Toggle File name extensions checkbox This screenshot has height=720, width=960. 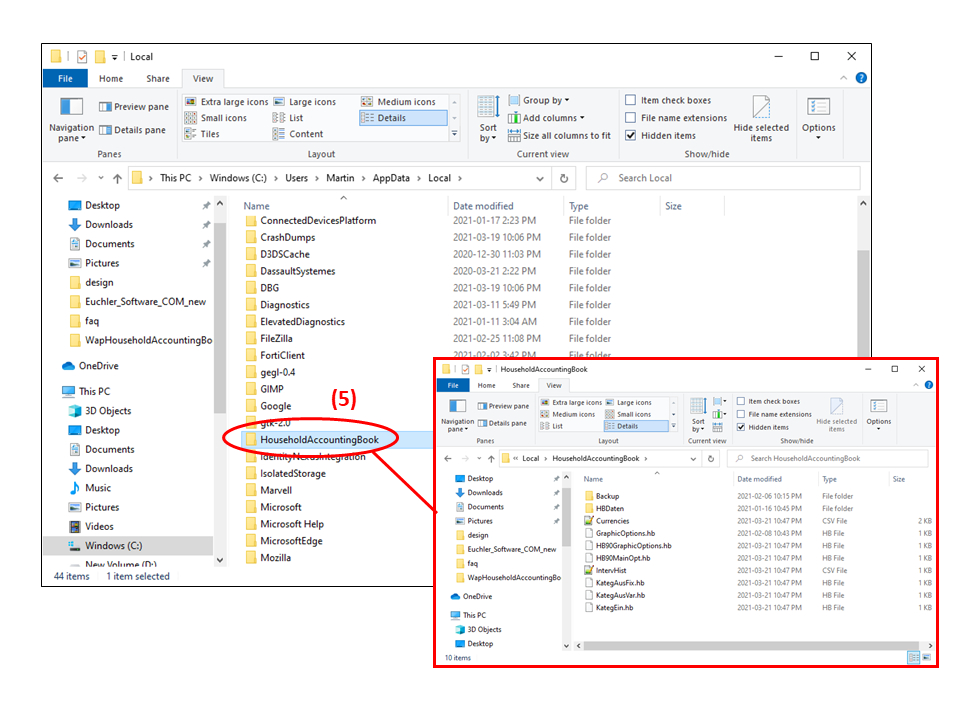click(x=631, y=118)
